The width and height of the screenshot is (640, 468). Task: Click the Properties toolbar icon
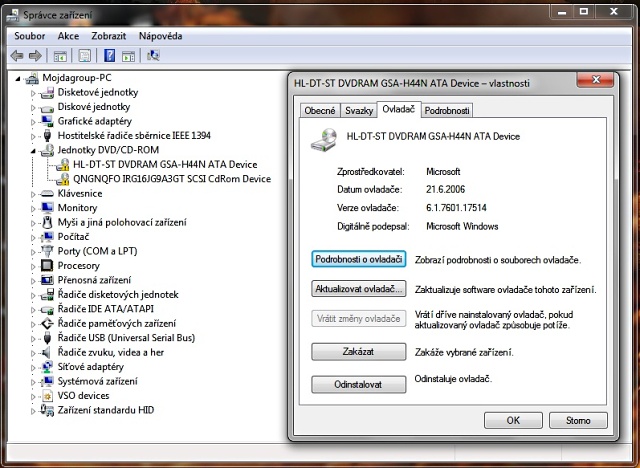point(84,56)
